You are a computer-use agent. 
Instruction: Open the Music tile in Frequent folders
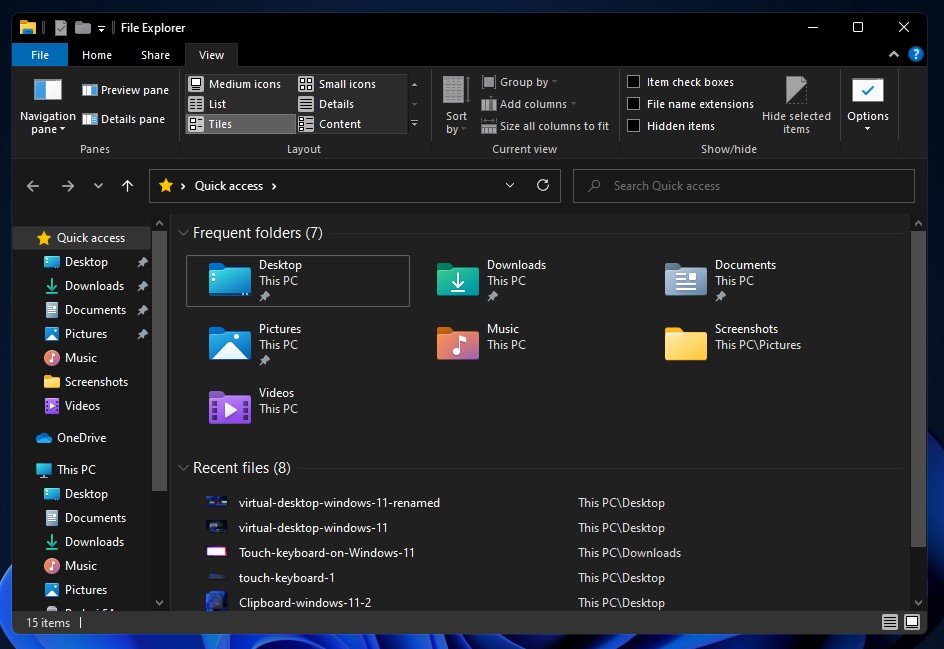526,344
